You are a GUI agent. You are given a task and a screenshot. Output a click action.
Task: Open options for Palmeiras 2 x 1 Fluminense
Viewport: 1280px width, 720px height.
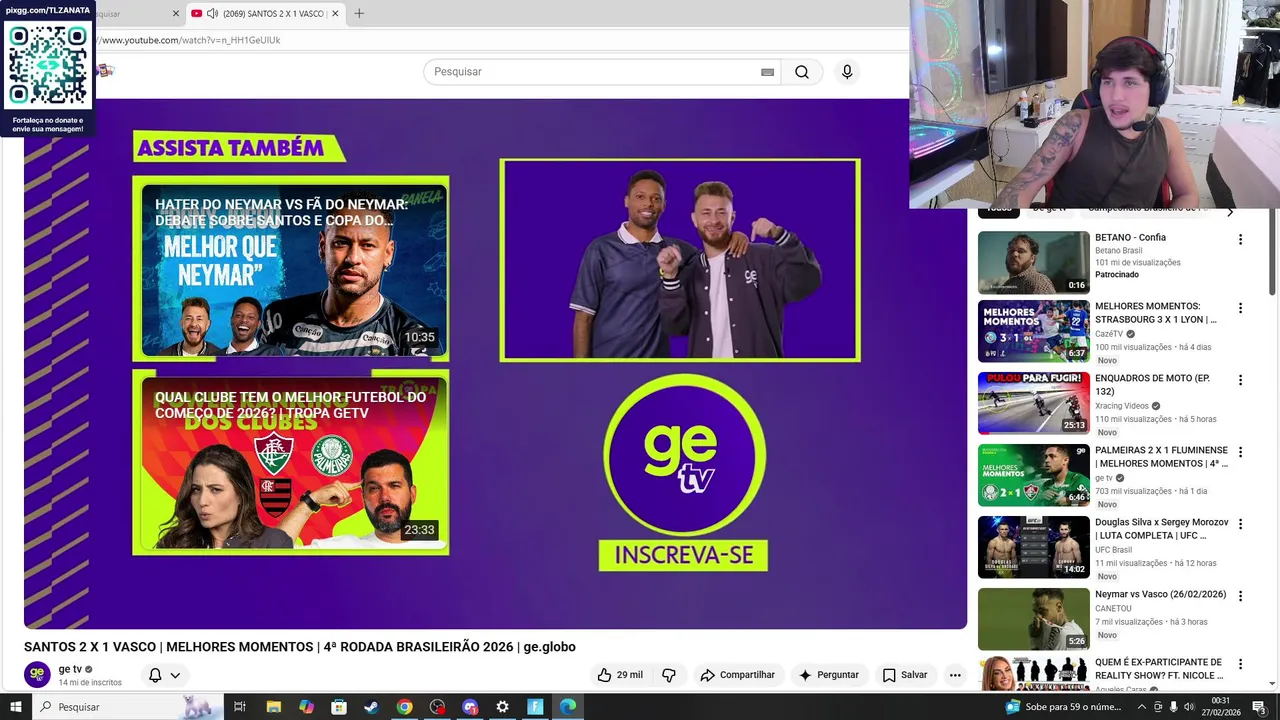pos(1240,452)
